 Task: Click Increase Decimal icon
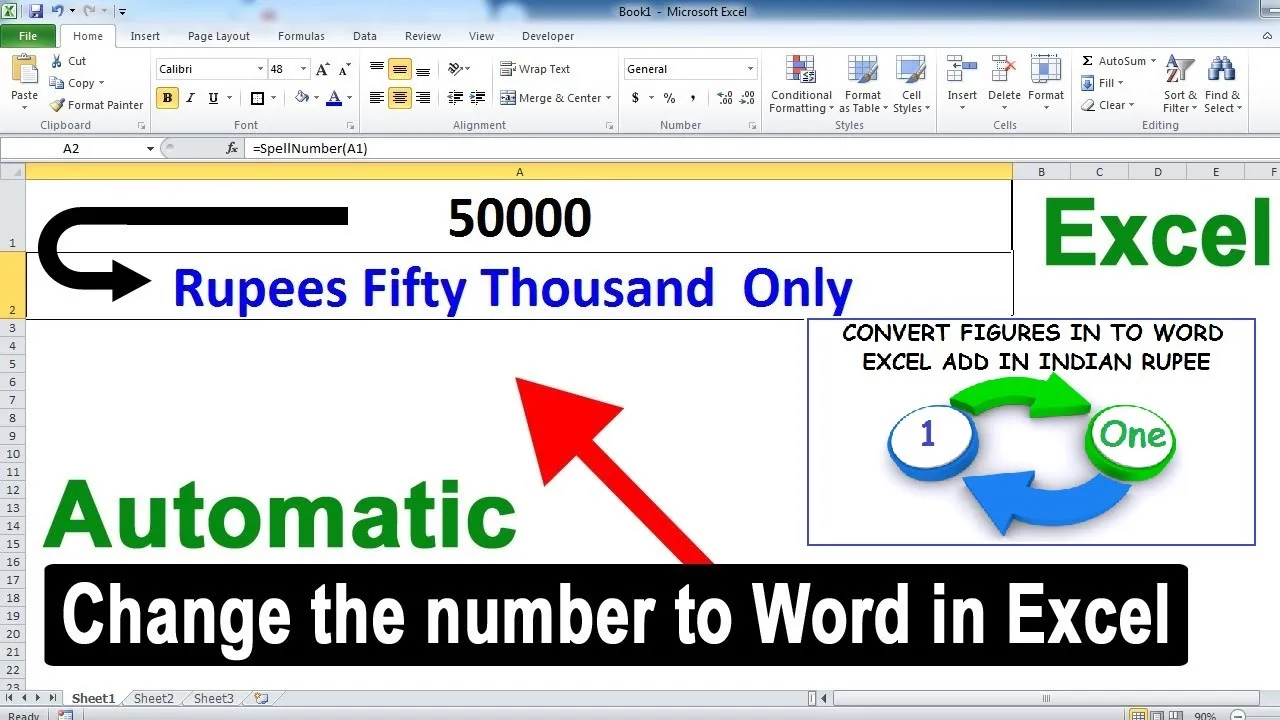(723, 98)
